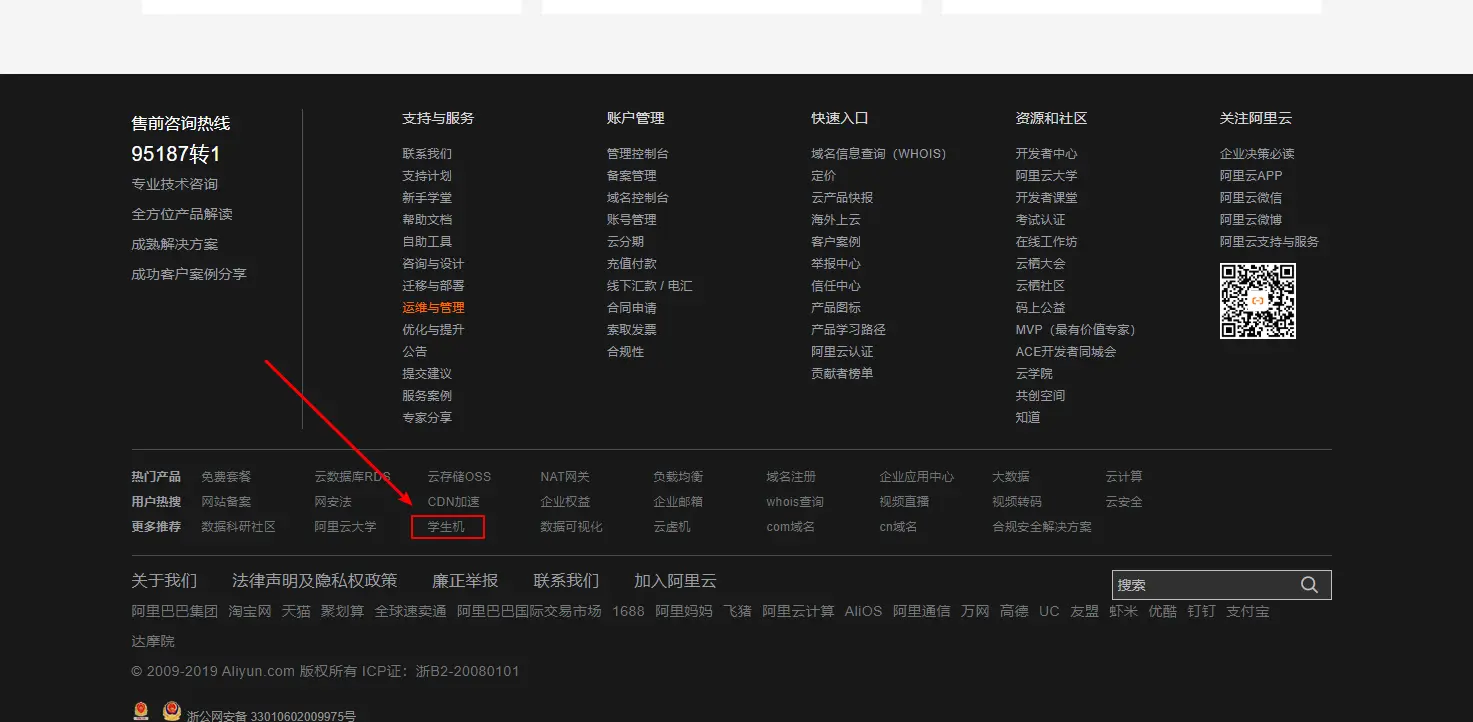View 服务案例
The height and width of the screenshot is (722, 1473).
[x=427, y=396]
